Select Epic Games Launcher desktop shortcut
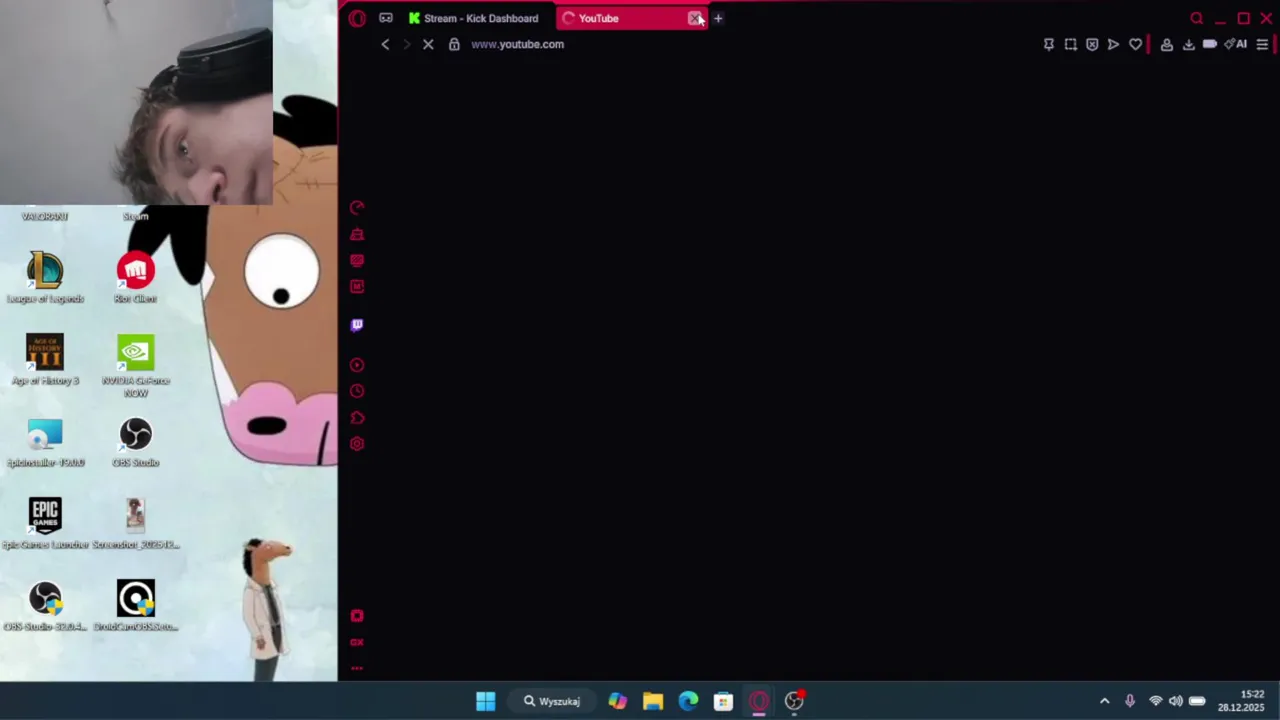This screenshot has height=720, width=1280. [x=45, y=524]
